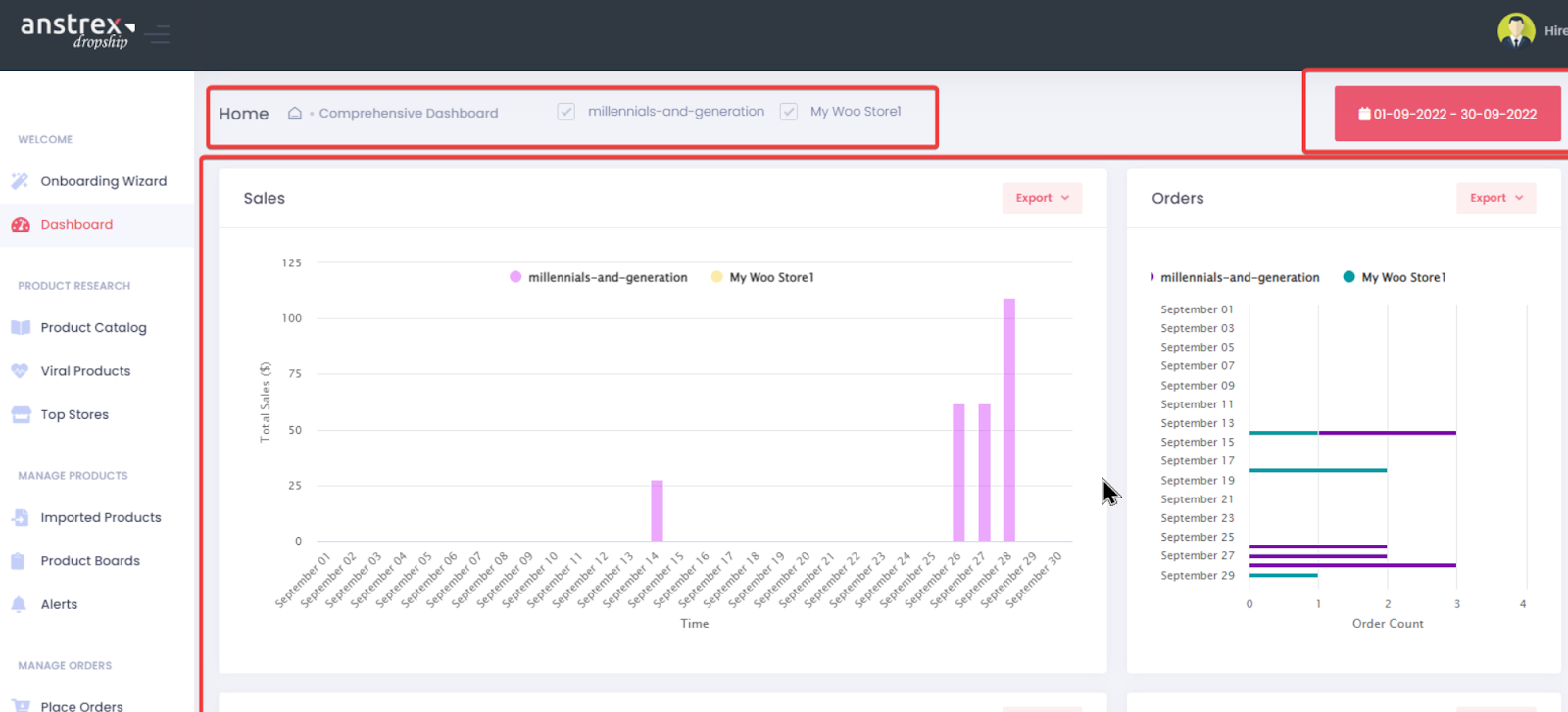Click the Alerts bell icon

[19, 604]
